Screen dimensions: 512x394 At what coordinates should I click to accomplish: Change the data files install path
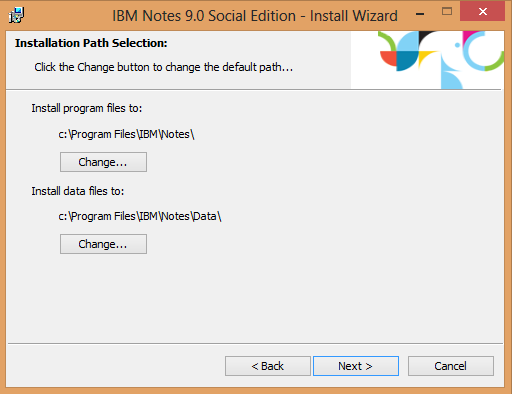(103, 244)
